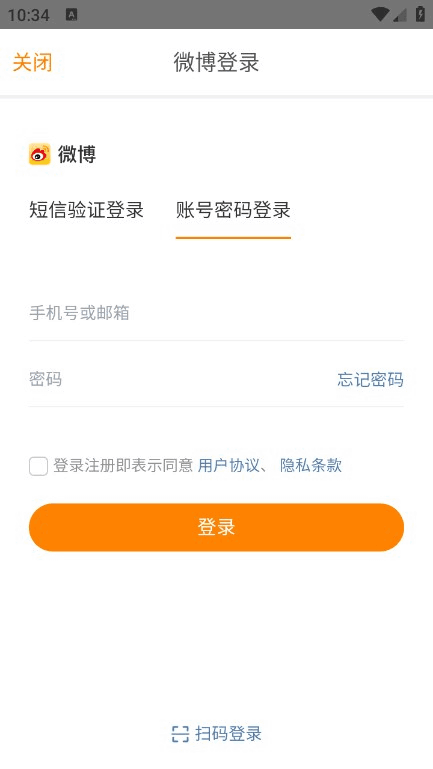Switch to 短信验证登录 tab
The image size is (433, 769).
tap(86, 210)
